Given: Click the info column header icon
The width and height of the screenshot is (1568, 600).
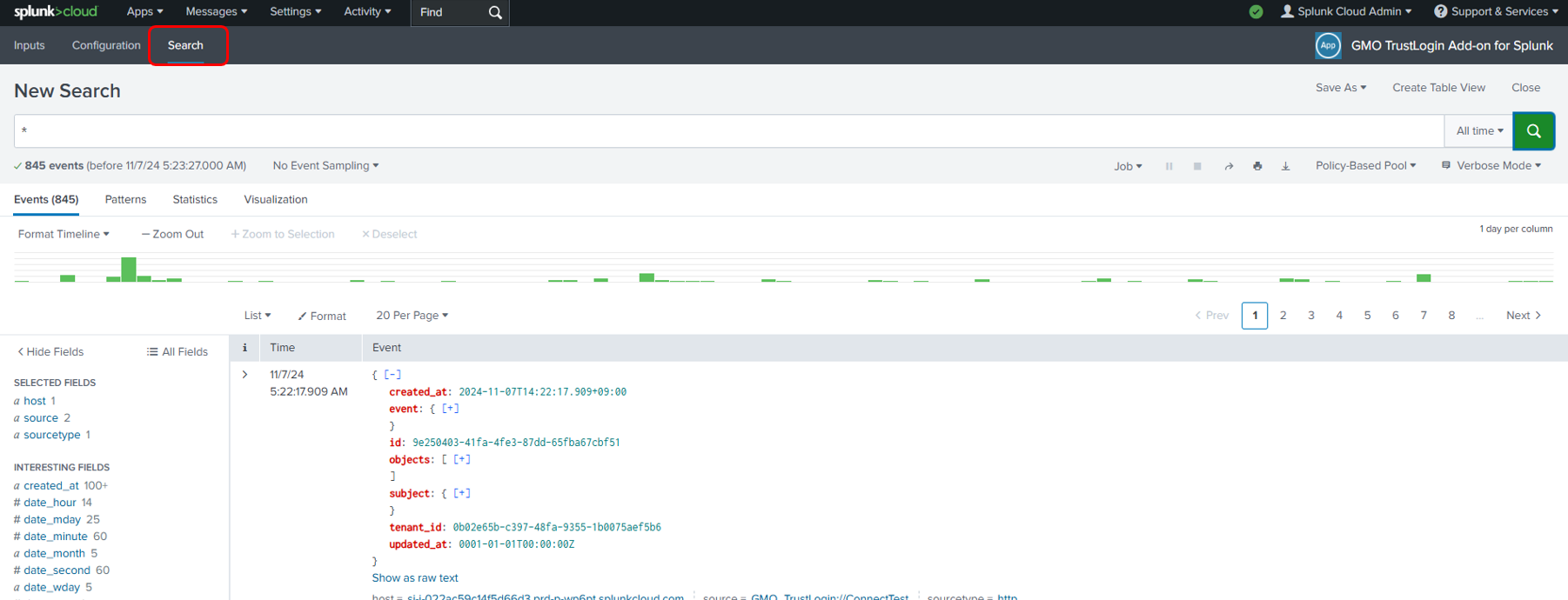Looking at the screenshot, I should [245, 348].
